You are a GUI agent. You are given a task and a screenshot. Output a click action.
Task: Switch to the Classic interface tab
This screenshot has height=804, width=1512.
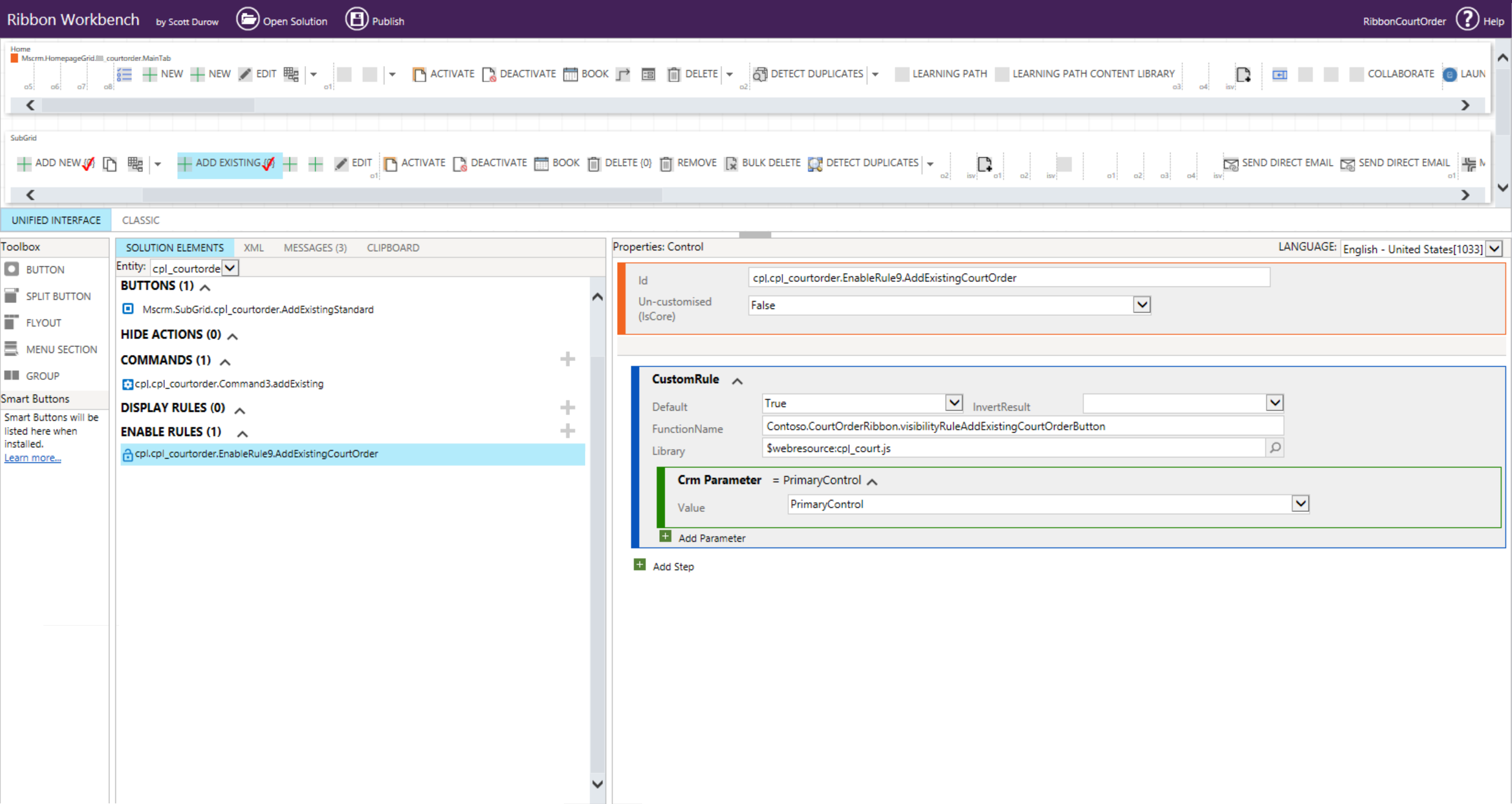[141, 220]
